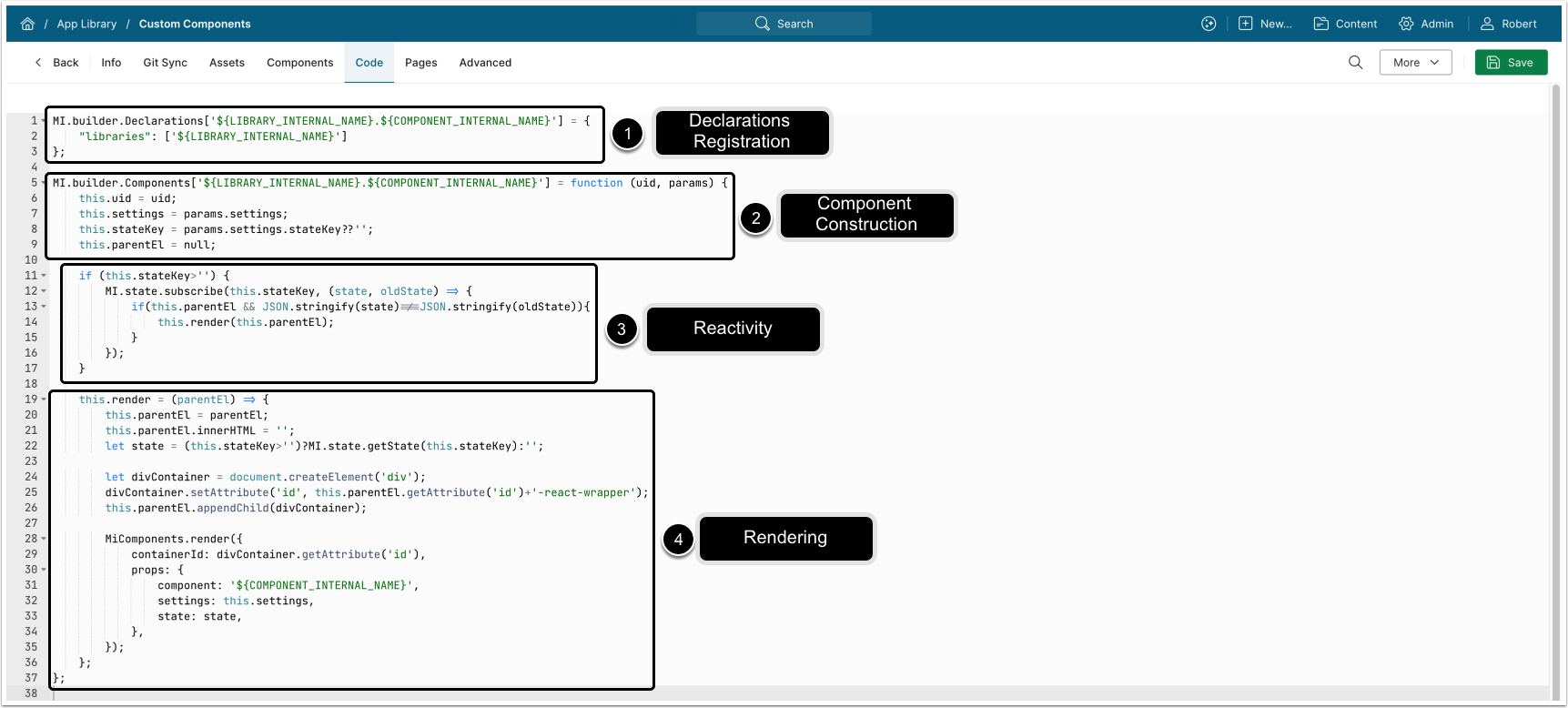Open the Components tab
This screenshot has width=1568, height=708.
pos(299,63)
